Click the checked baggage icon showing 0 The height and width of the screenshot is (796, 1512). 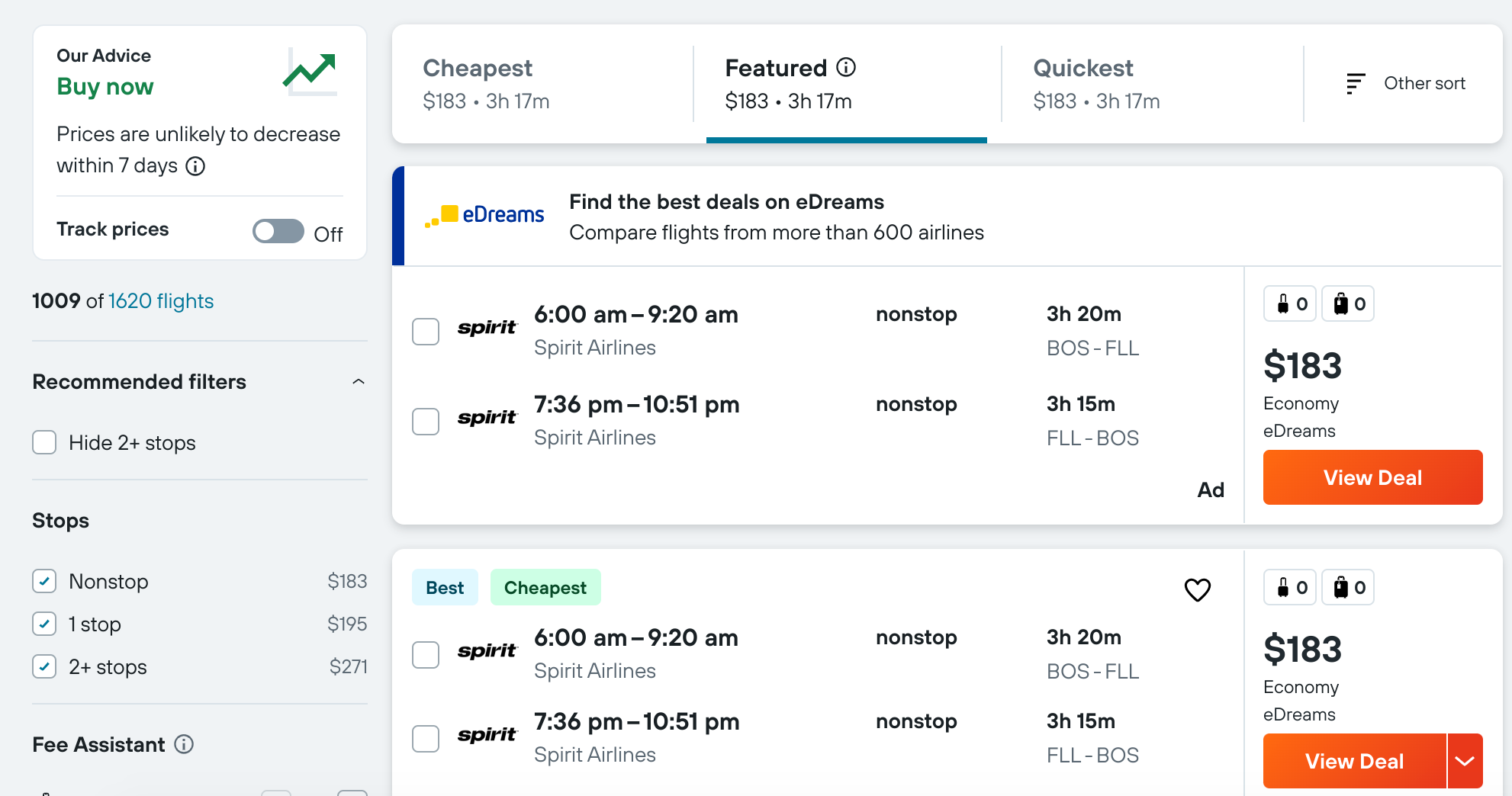(x=1347, y=303)
